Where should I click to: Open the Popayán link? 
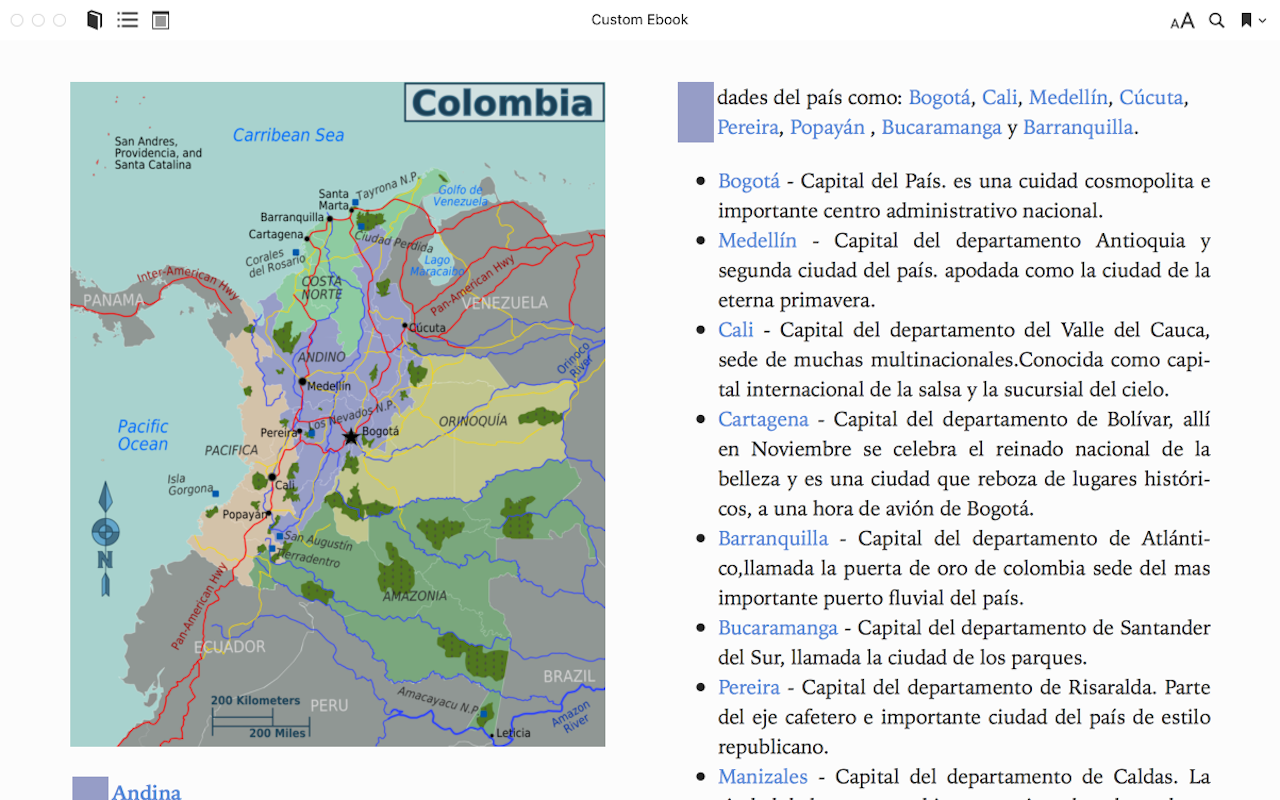point(827,128)
